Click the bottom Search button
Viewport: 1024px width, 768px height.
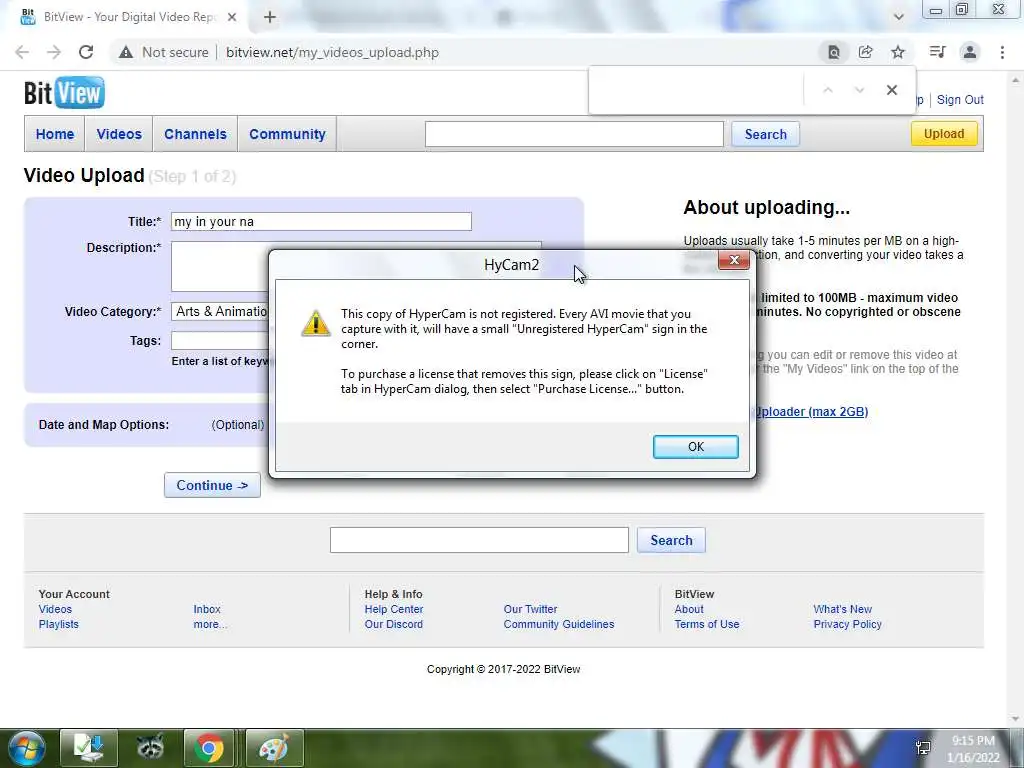coord(671,540)
